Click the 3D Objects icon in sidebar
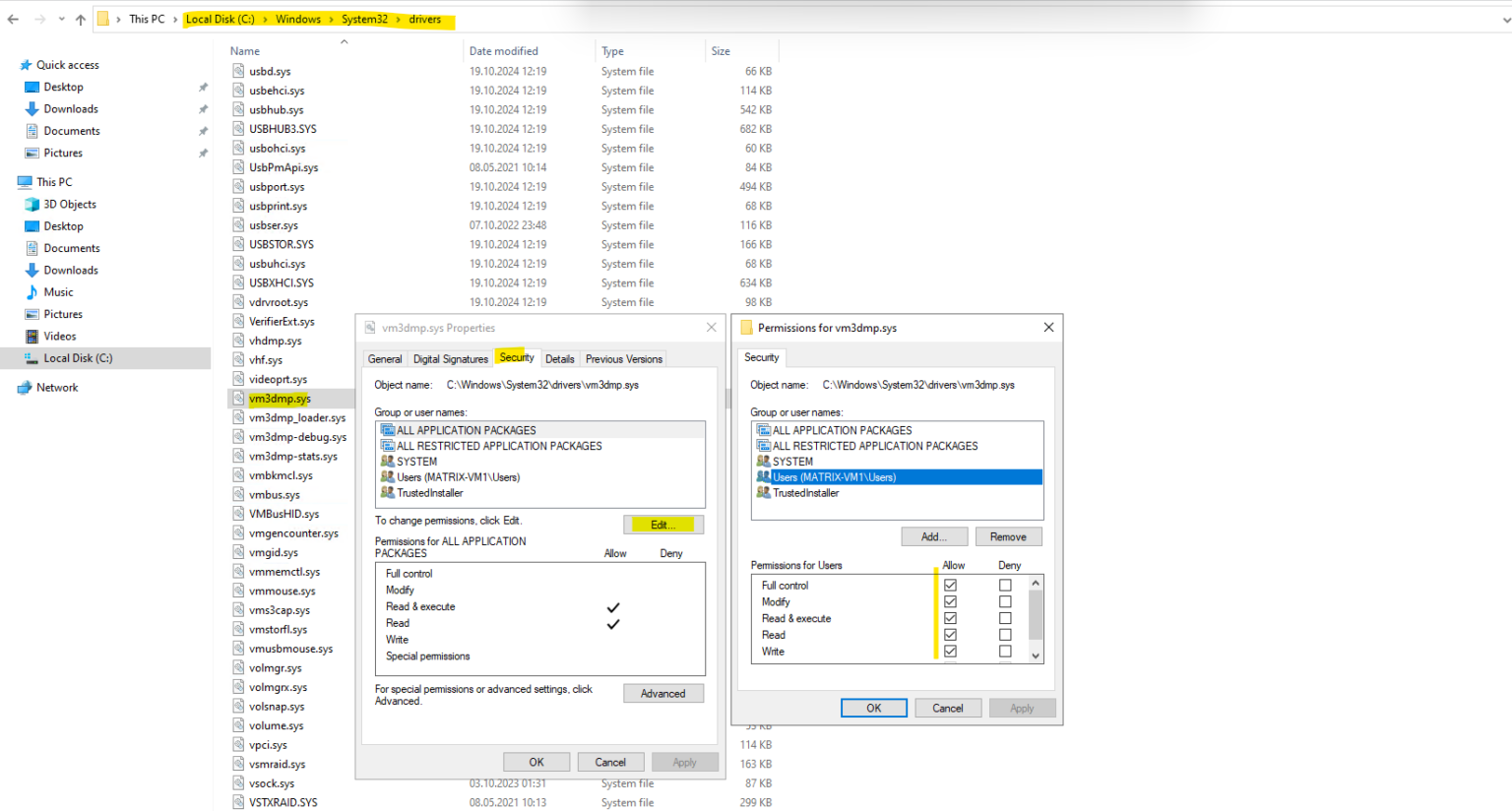This screenshot has height=811, width=1512. click(32, 204)
